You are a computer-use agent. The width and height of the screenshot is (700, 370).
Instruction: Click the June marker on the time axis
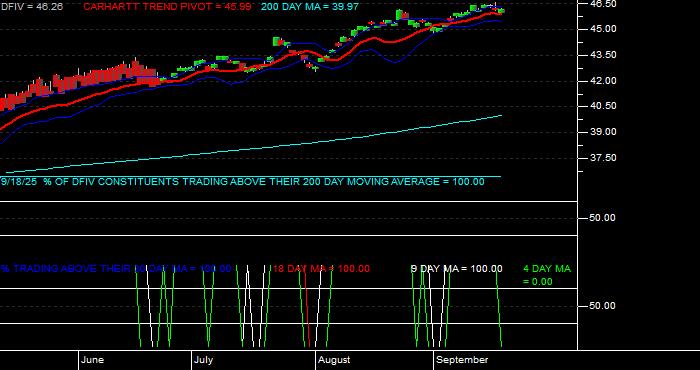(x=93, y=360)
